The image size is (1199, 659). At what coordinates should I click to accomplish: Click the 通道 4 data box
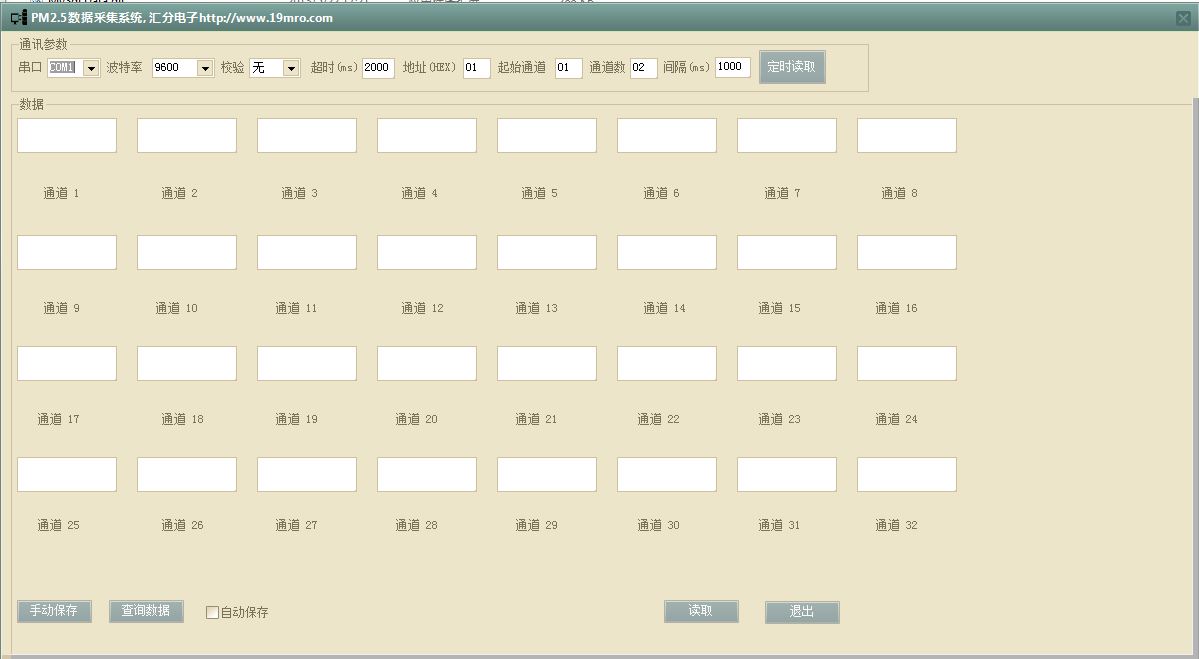click(x=427, y=135)
